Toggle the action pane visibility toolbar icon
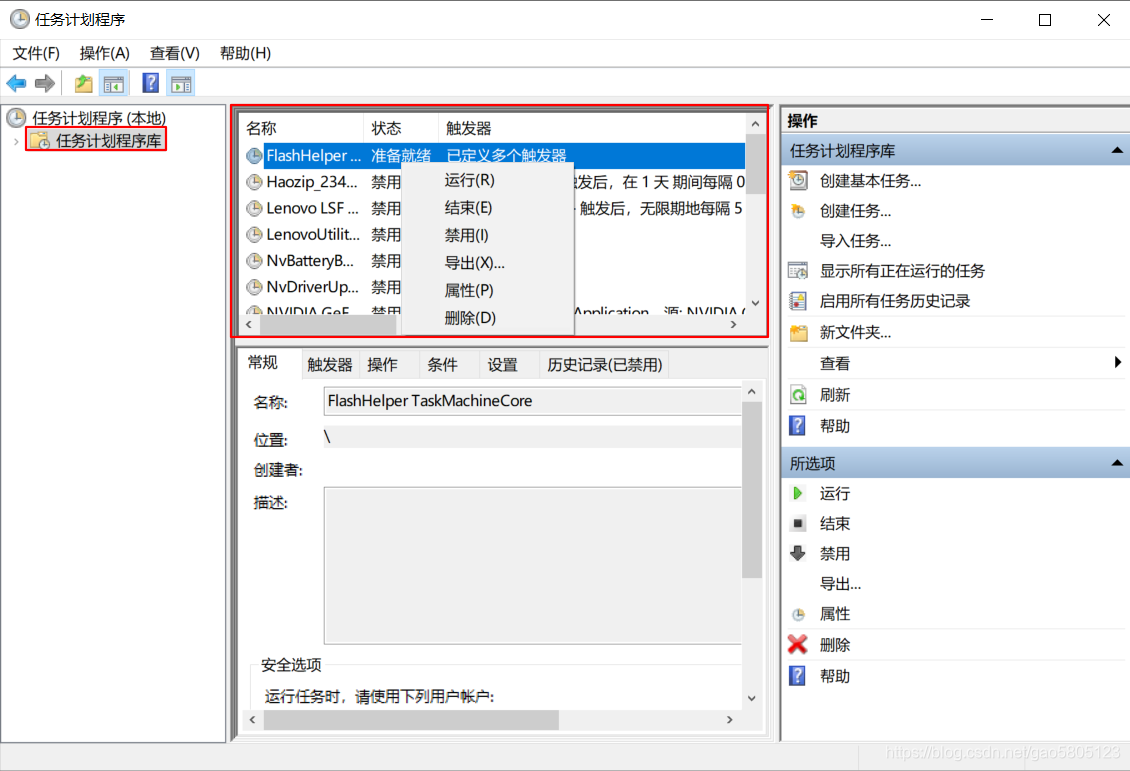This screenshot has height=771, width=1130. (181, 83)
